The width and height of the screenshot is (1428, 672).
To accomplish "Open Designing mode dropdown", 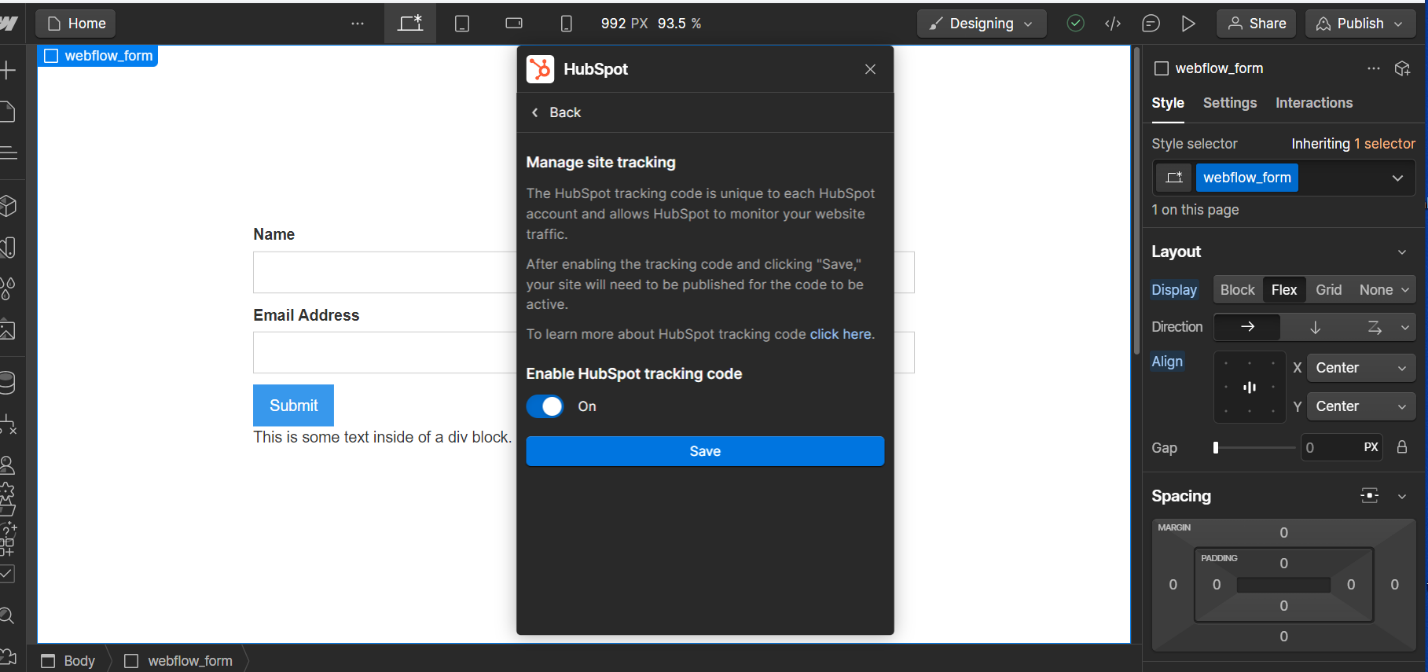I will (x=982, y=23).
